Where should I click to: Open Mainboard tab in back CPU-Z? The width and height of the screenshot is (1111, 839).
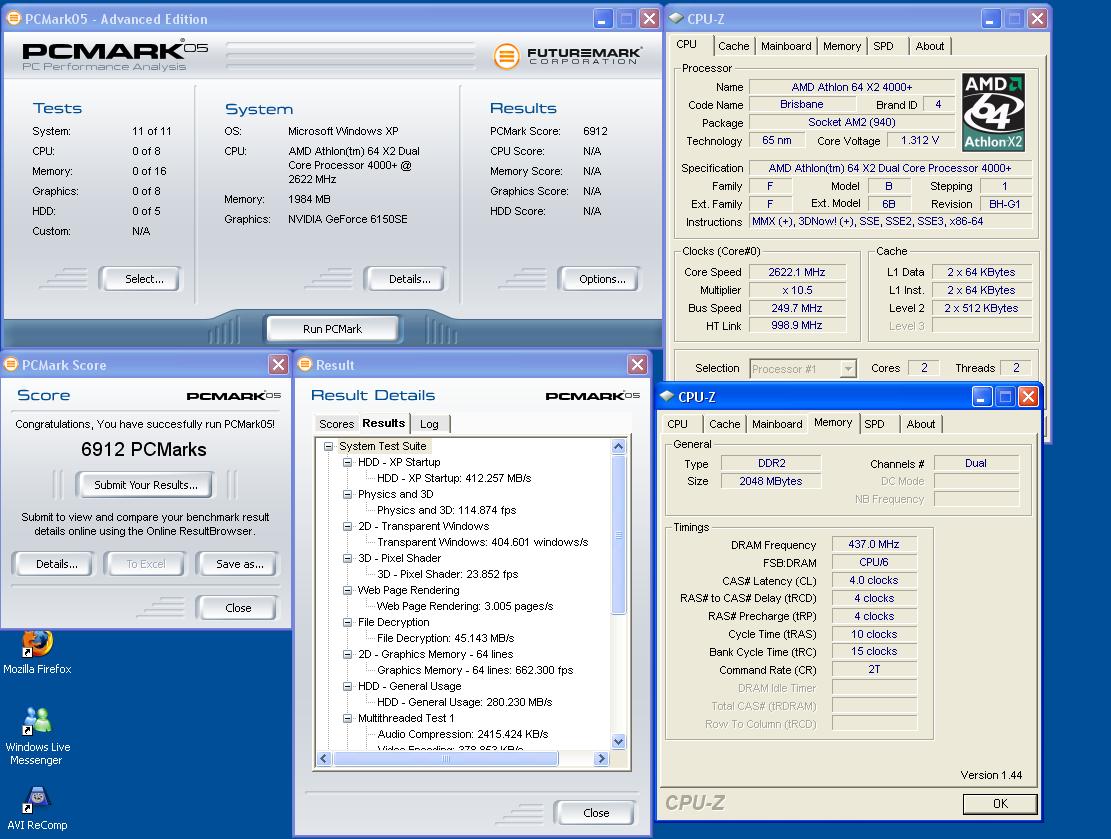(786, 46)
